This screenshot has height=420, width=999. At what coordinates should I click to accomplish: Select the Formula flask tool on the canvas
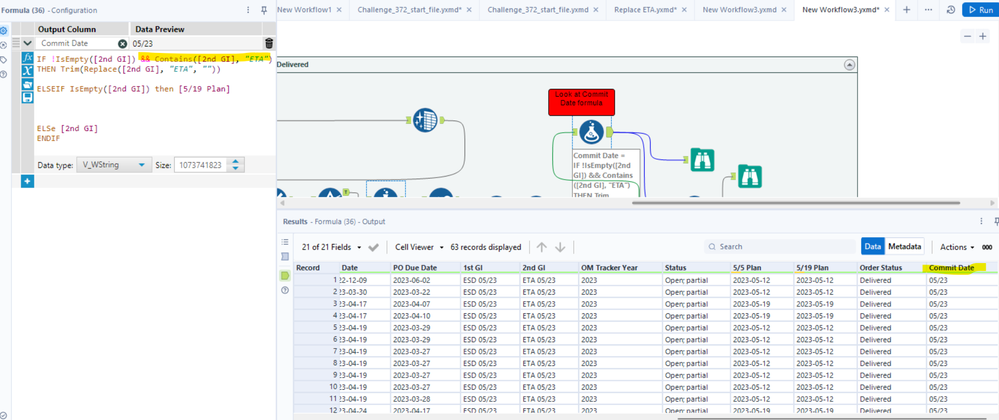592,132
